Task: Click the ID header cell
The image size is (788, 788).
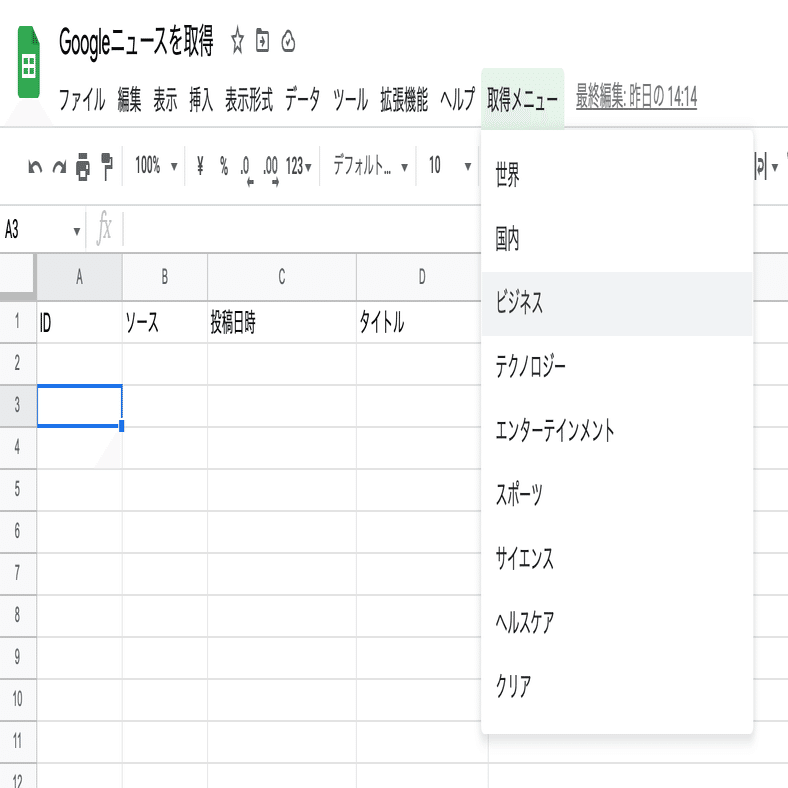Action: point(79,322)
